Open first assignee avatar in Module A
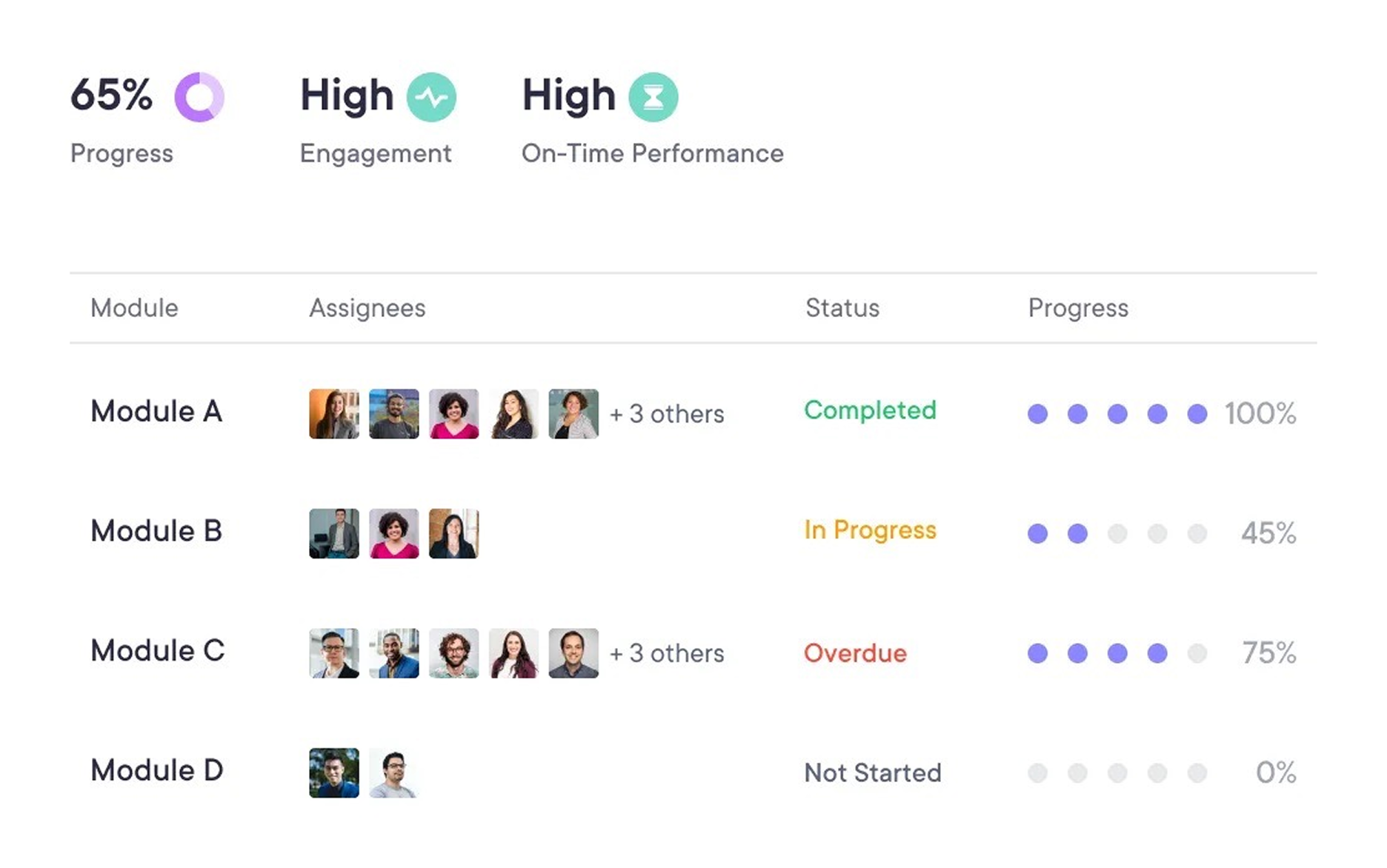Screen dimensions: 1387x868 tap(334, 414)
